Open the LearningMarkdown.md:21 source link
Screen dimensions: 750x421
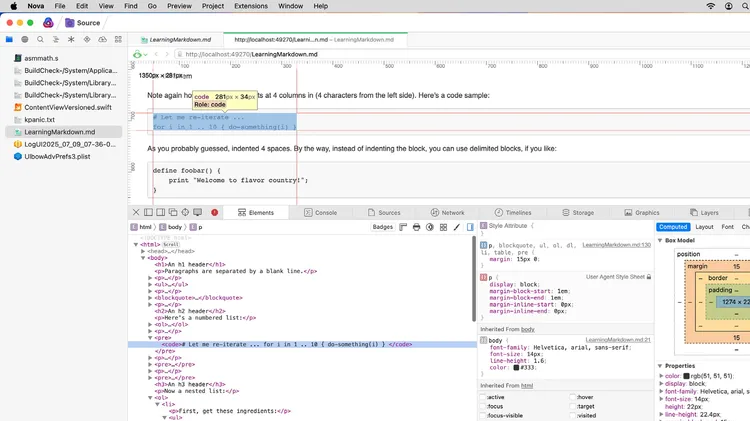pyautogui.click(x=618, y=340)
